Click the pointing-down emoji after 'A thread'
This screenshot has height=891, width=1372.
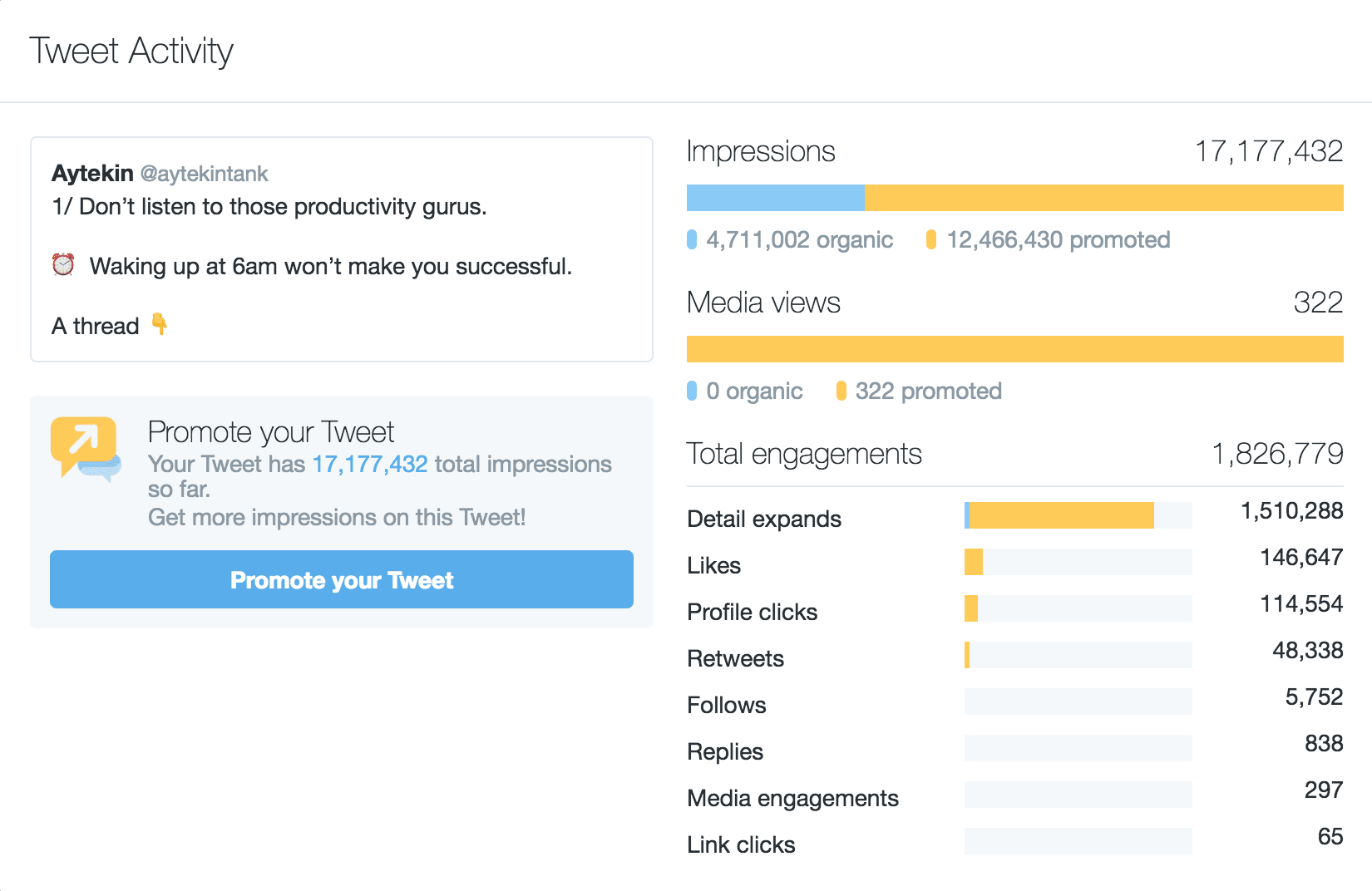pyautogui.click(x=160, y=325)
